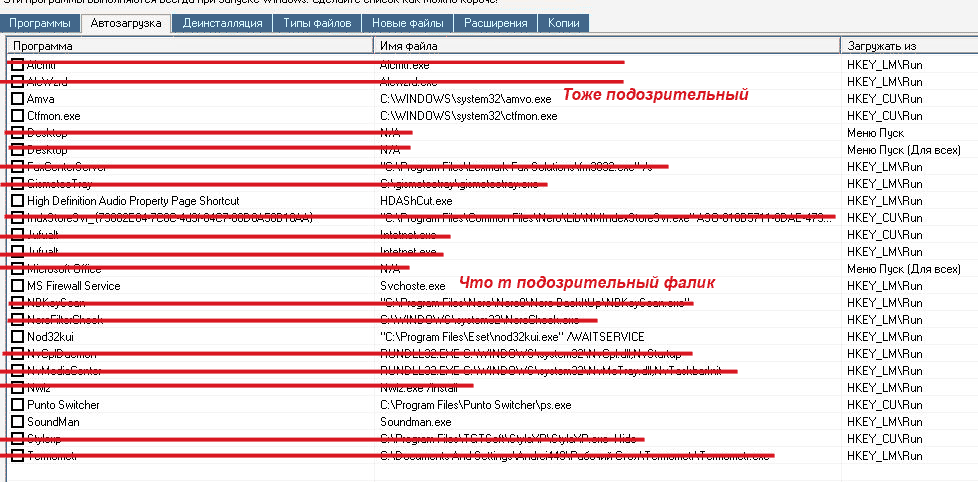
Task: Click HKEY_CU\Run in the Stylexp row
Action: click(x=884, y=439)
